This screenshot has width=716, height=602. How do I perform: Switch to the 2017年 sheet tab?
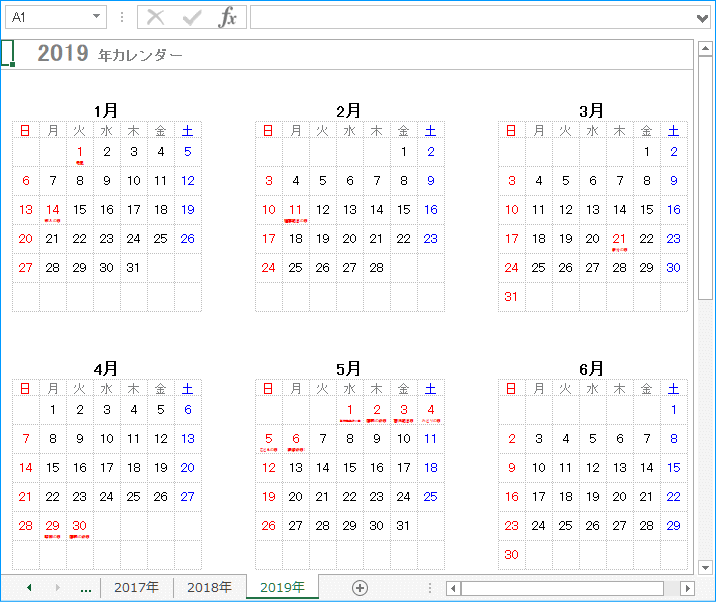pos(137,587)
